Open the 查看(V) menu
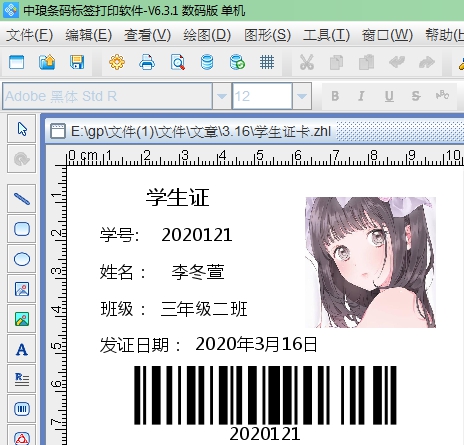 click(x=147, y=35)
